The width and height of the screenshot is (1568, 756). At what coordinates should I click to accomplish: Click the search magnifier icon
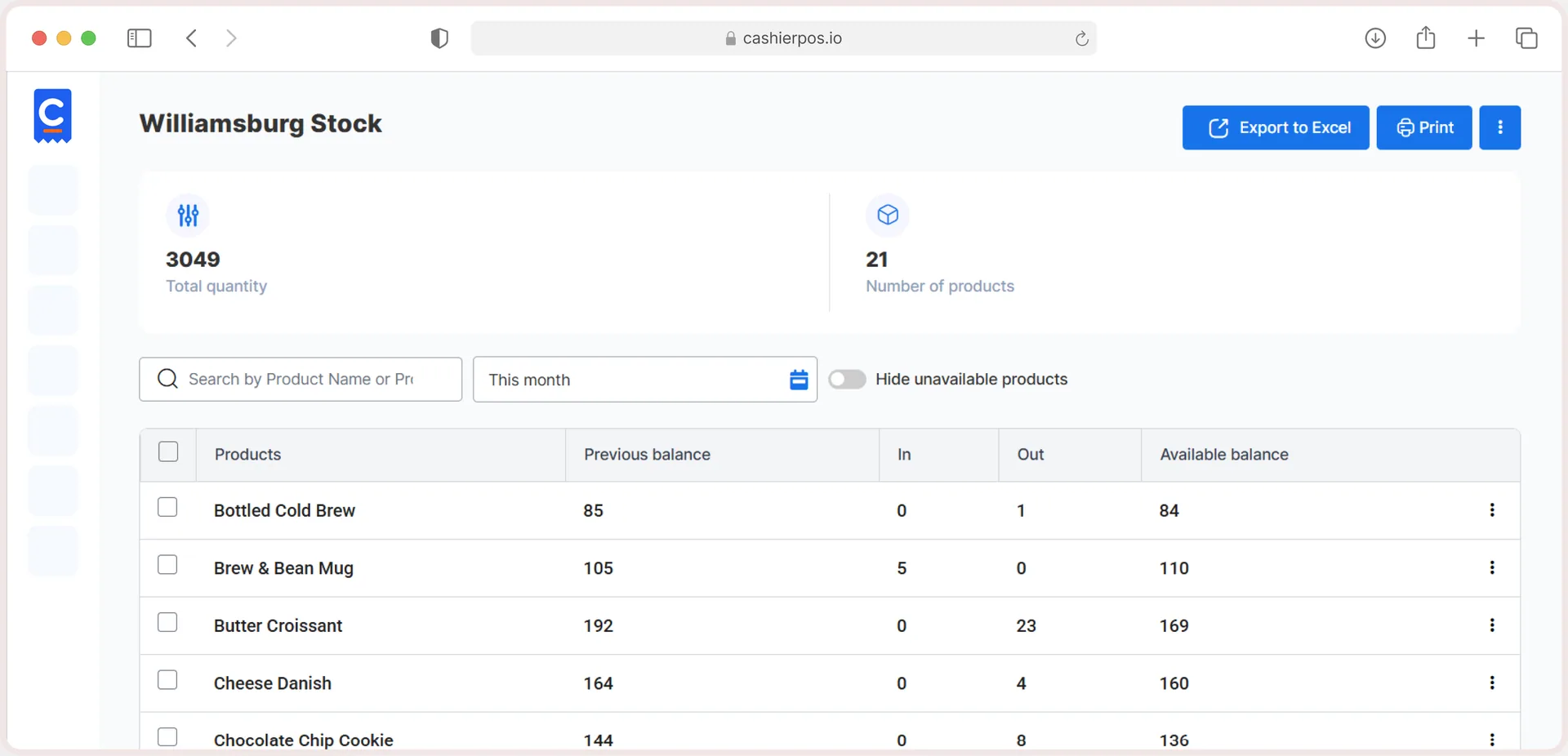point(167,379)
